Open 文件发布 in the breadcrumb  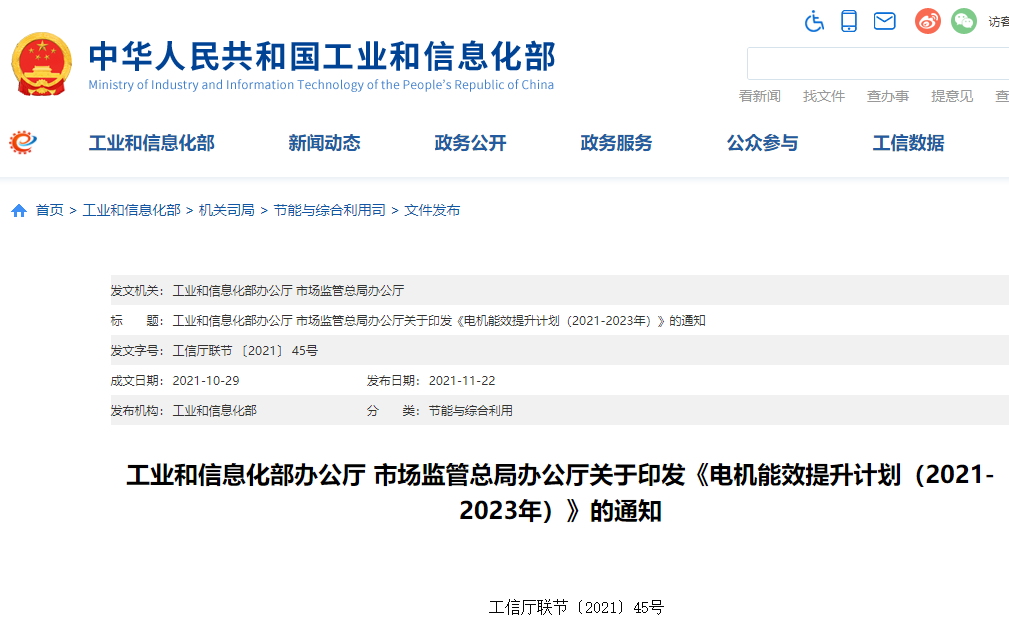click(431, 210)
